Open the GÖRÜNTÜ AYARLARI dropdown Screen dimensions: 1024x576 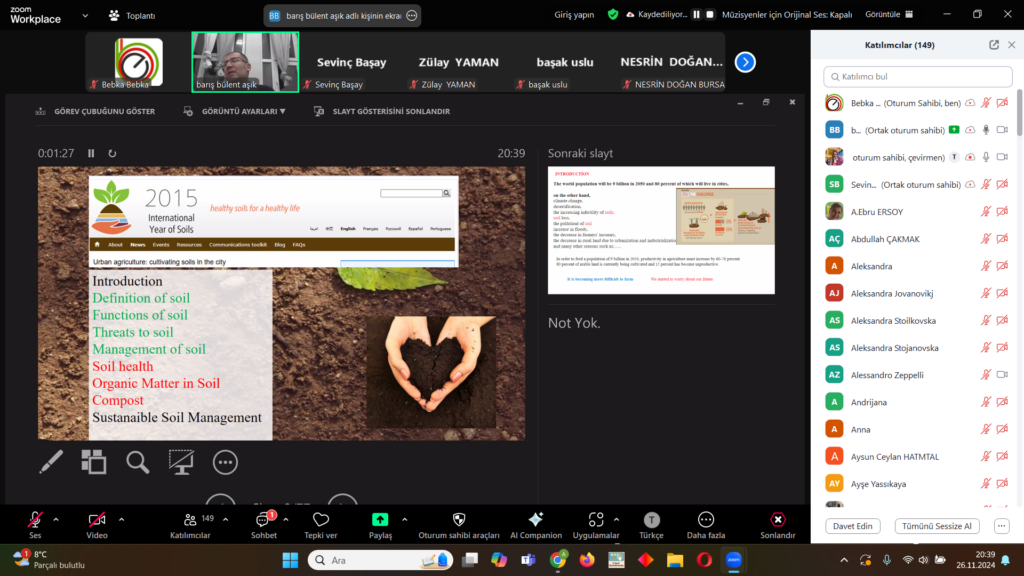click(235, 112)
